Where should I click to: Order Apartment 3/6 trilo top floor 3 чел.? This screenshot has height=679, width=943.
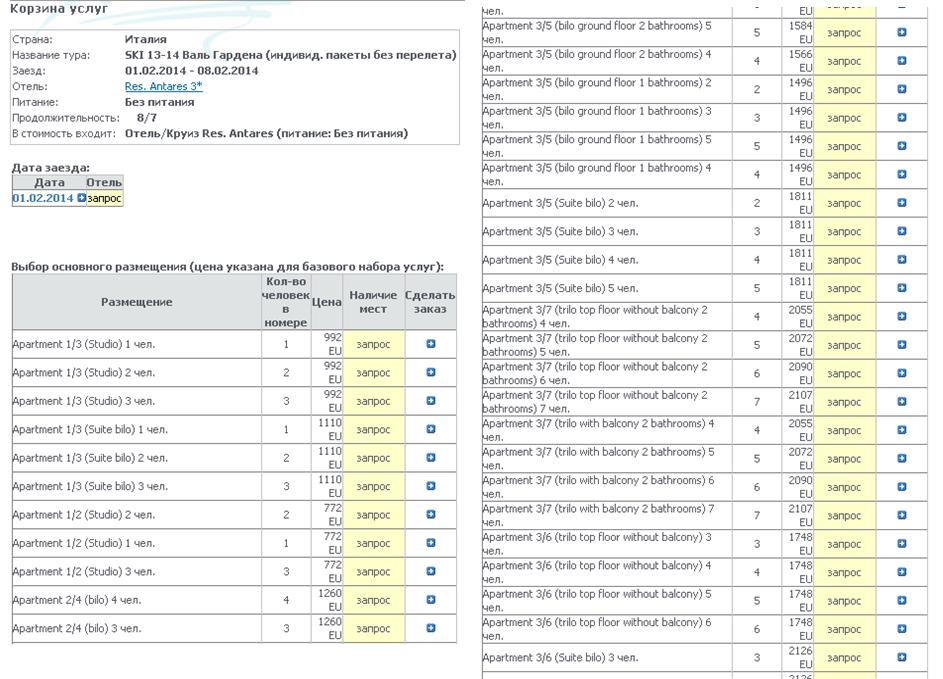(902, 544)
